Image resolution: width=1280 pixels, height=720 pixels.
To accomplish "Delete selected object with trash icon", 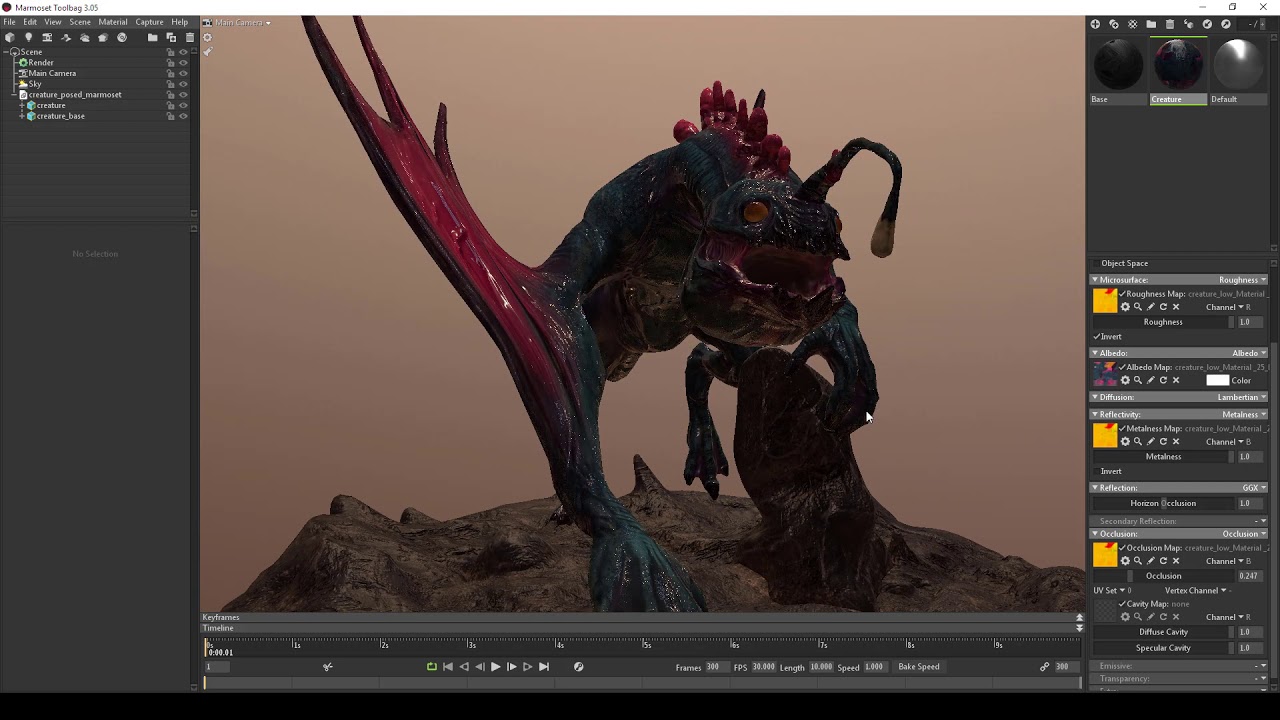I will pos(190,37).
